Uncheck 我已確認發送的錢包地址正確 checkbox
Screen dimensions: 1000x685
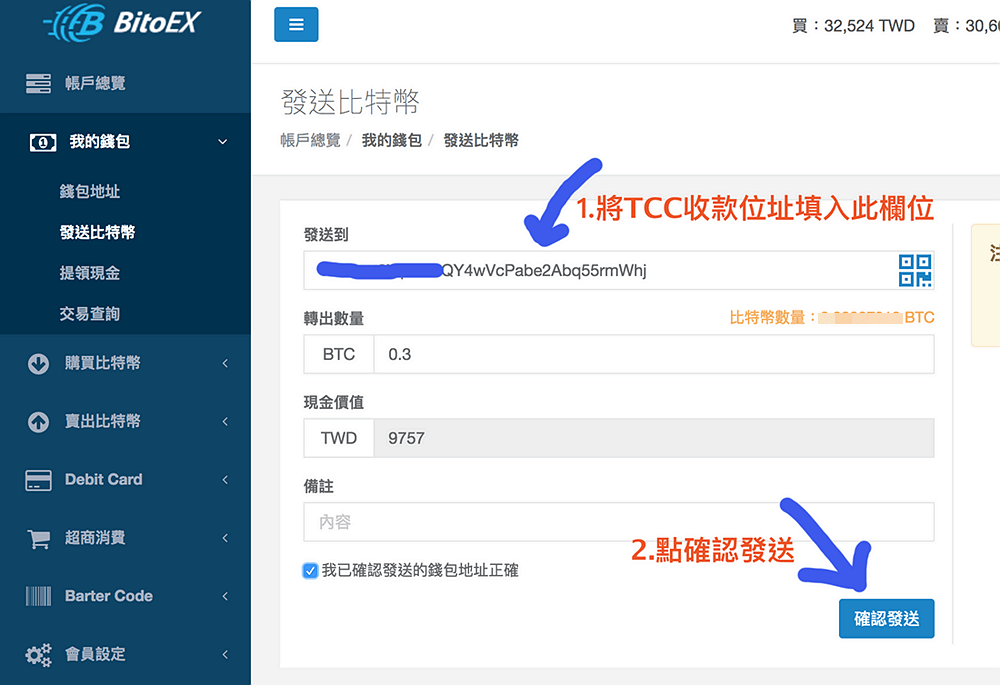[310, 570]
